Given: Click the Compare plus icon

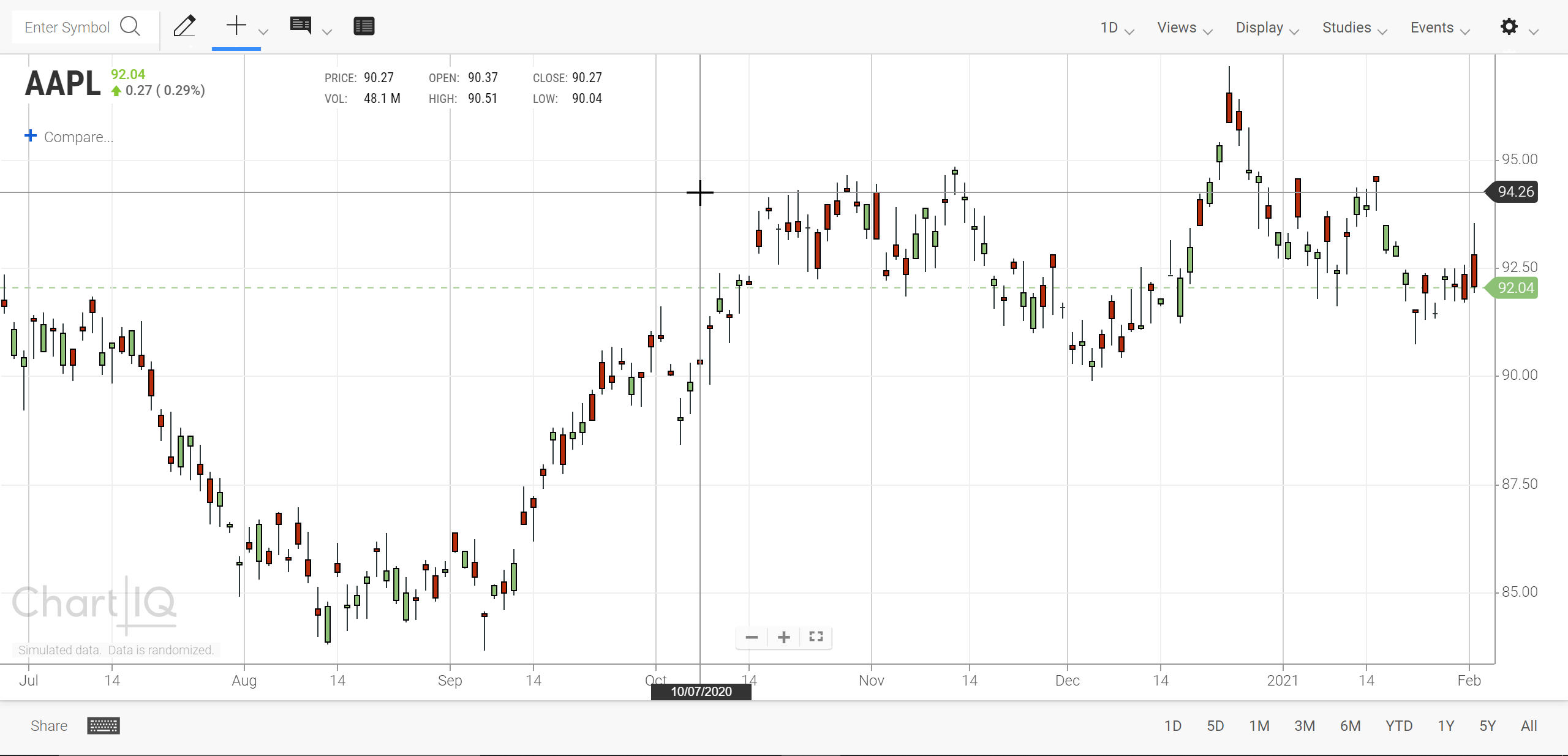Looking at the screenshot, I should pyautogui.click(x=31, y=135).
